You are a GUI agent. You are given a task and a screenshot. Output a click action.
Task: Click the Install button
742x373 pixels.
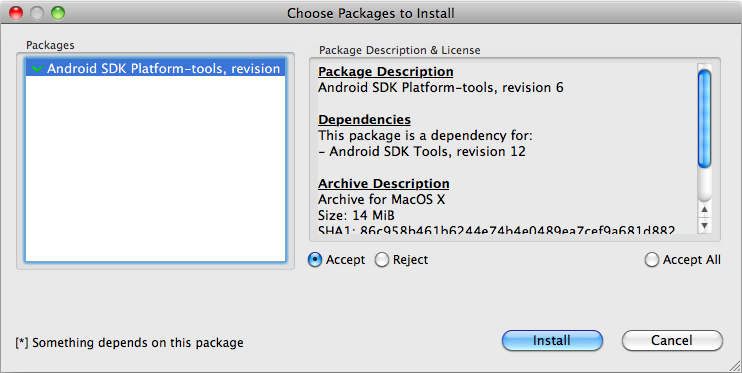pyautogui.click(x=552, y=340)
